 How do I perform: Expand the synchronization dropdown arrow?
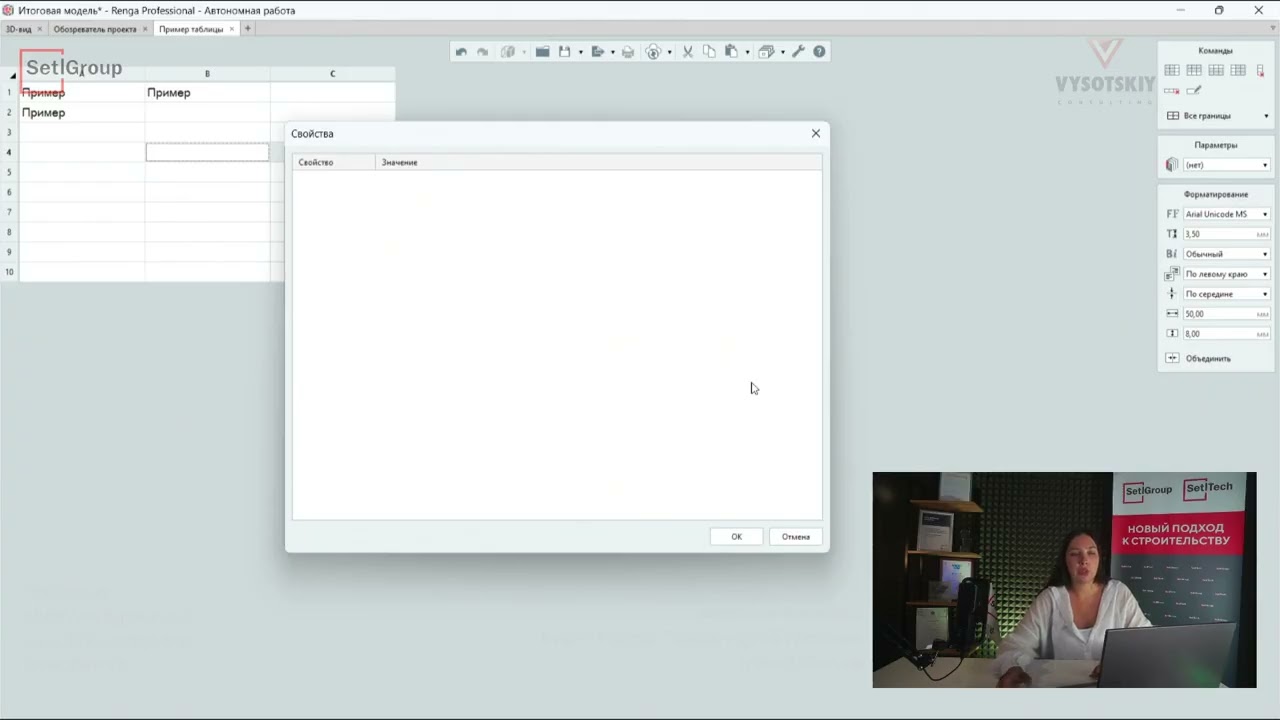pyautogui.click(x=669, y=52)
